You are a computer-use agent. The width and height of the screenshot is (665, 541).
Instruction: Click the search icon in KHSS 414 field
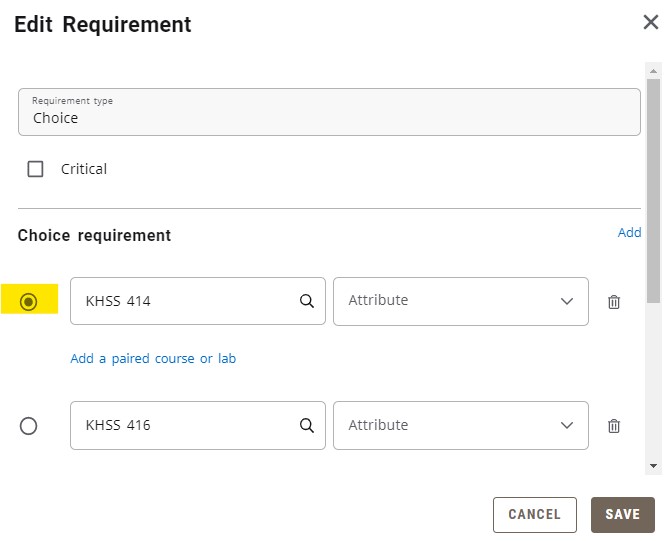[307, 301]
